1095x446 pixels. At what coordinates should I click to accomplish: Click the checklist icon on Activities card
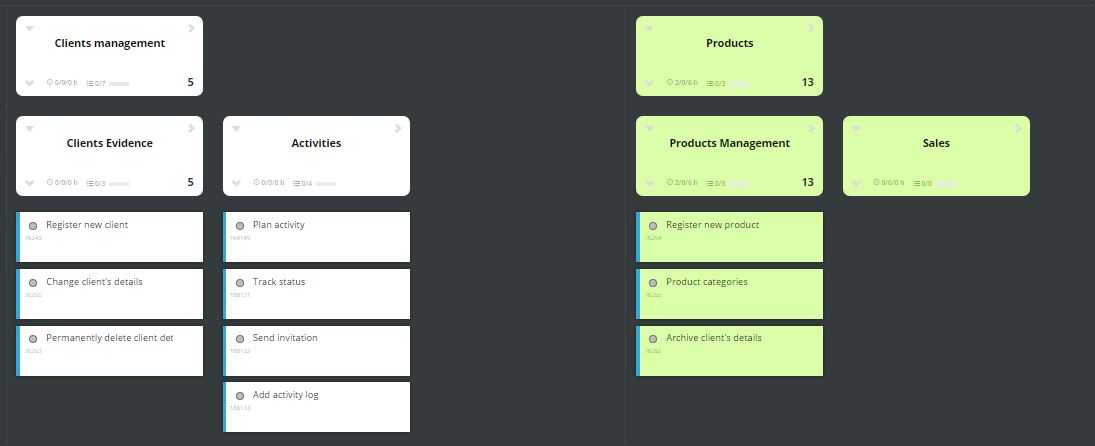(297, 184)
